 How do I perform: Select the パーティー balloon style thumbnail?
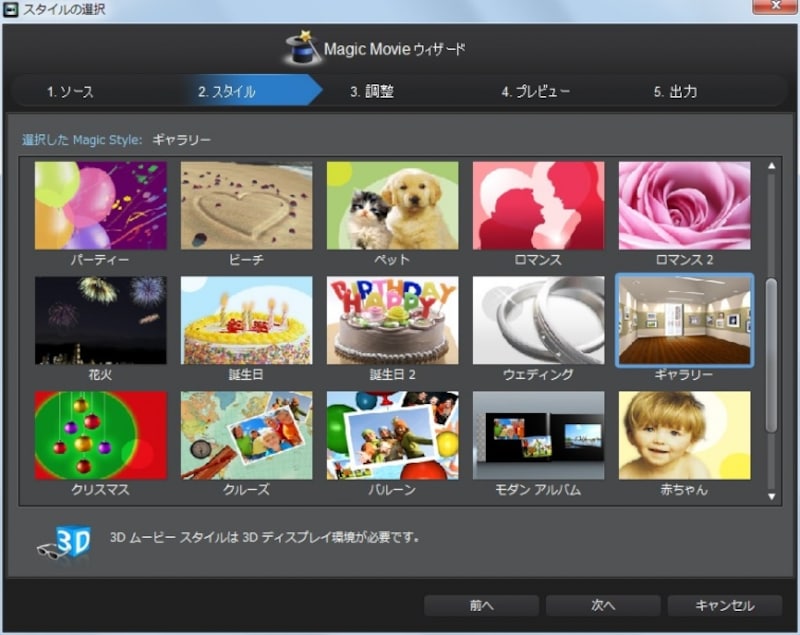tap(100, 205)
